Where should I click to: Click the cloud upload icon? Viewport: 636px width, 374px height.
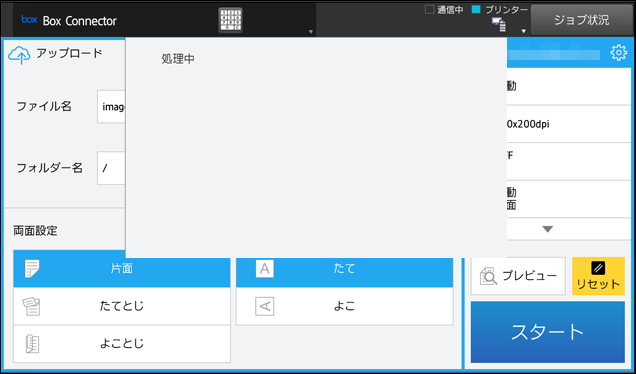pyautogui.click(x=19, y=55)
